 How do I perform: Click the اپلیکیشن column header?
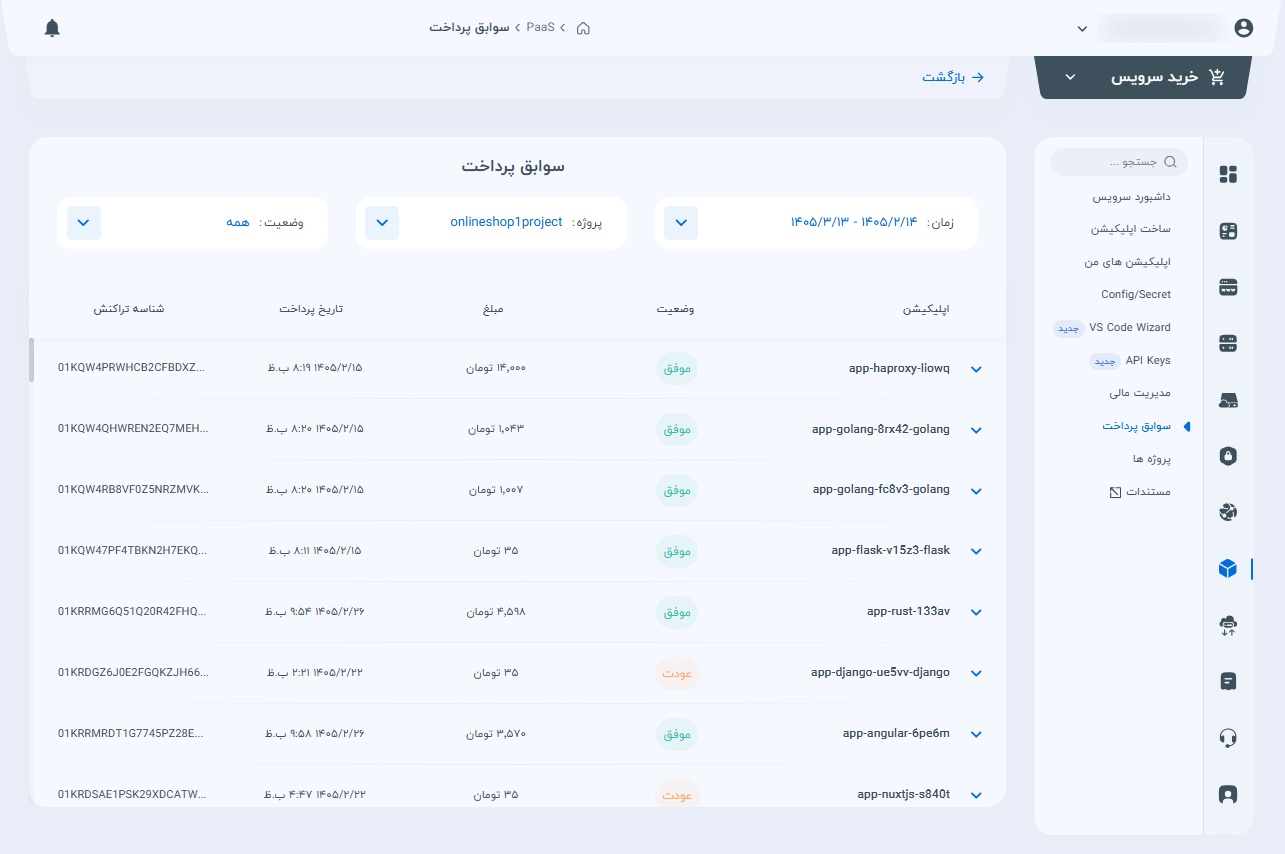(926, 309)
